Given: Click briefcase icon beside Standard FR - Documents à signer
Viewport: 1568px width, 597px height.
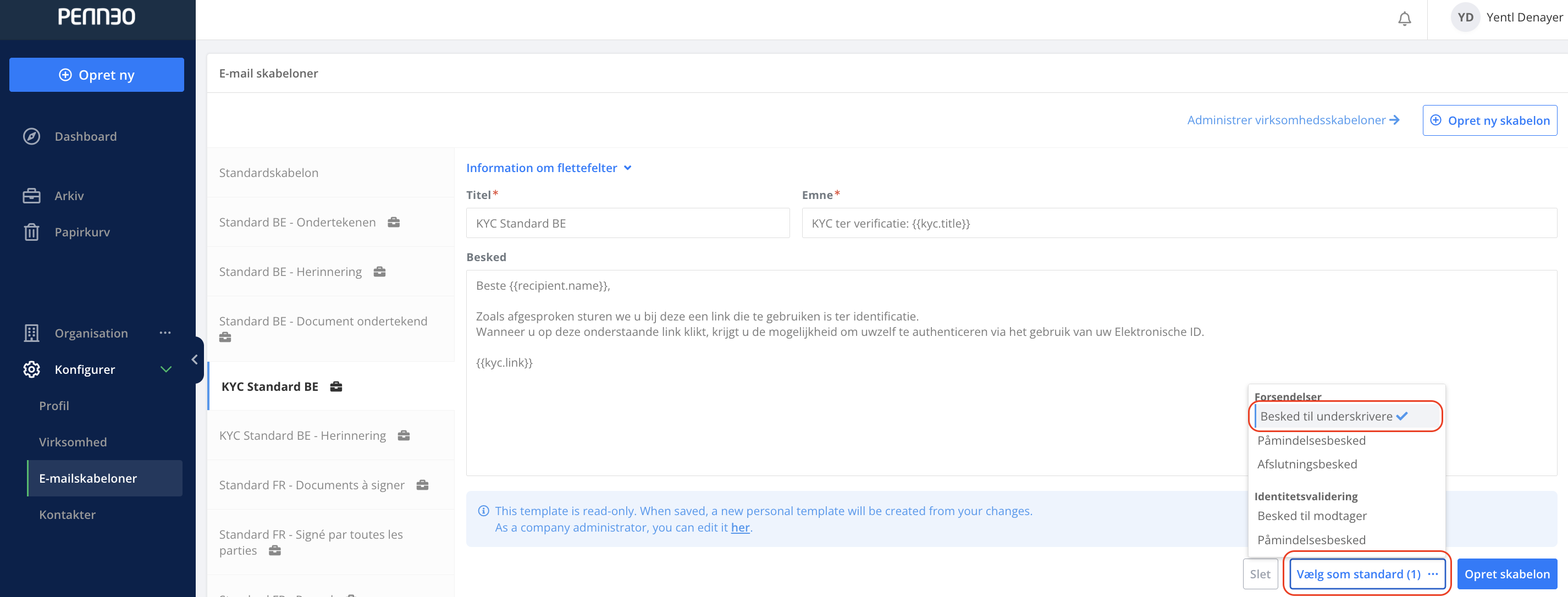Looking at the screenshot, I should coord(422,485).
